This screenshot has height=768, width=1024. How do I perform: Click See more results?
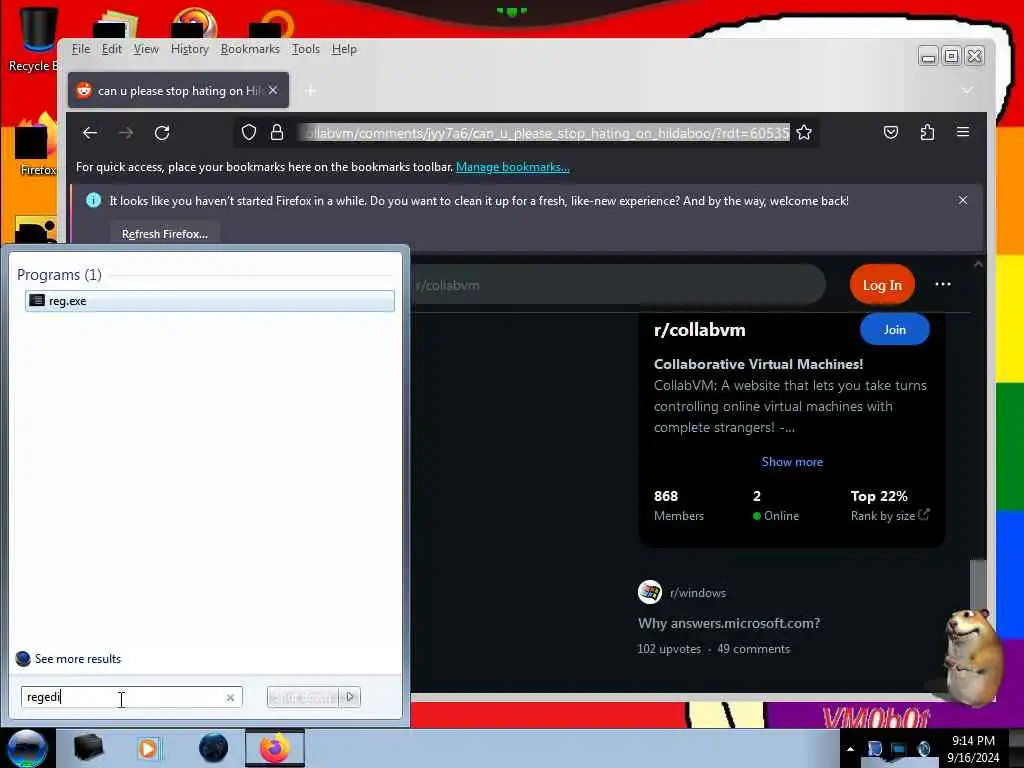pyautogui.click(x=78, y=658)
